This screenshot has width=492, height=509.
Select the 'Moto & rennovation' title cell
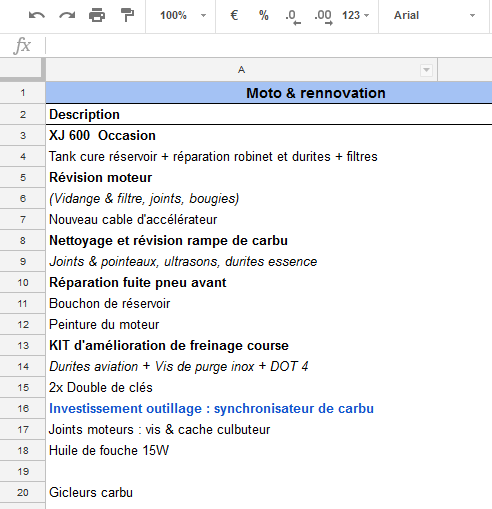[269, 93]
